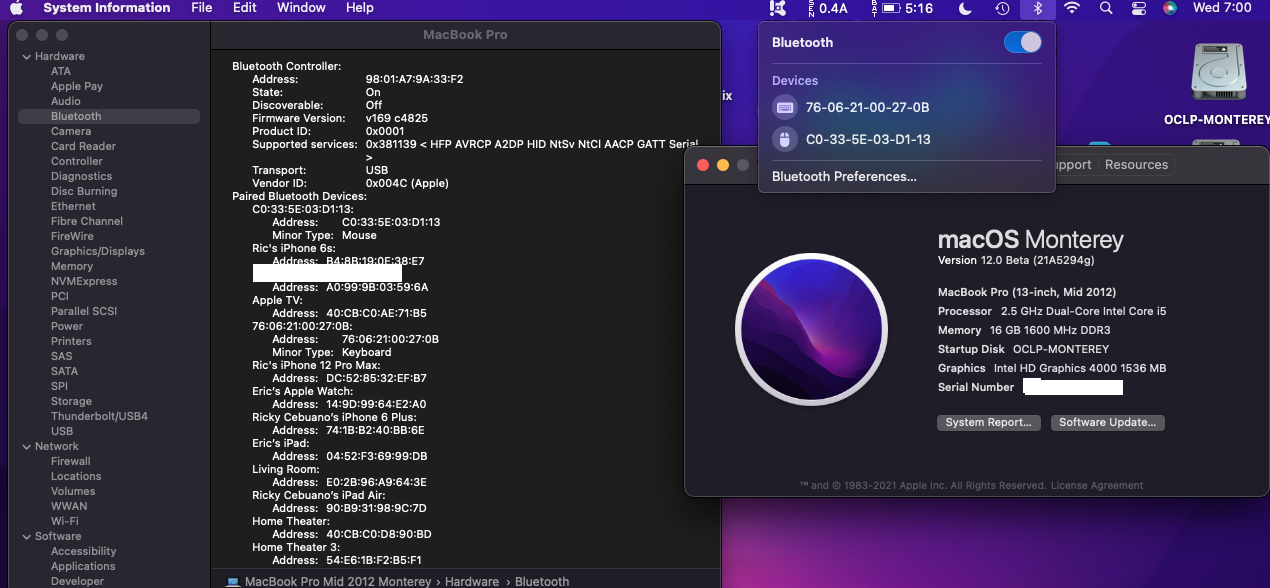
Task: Select Accessibility in the sidebar
Action: click(x=84, y=551)
